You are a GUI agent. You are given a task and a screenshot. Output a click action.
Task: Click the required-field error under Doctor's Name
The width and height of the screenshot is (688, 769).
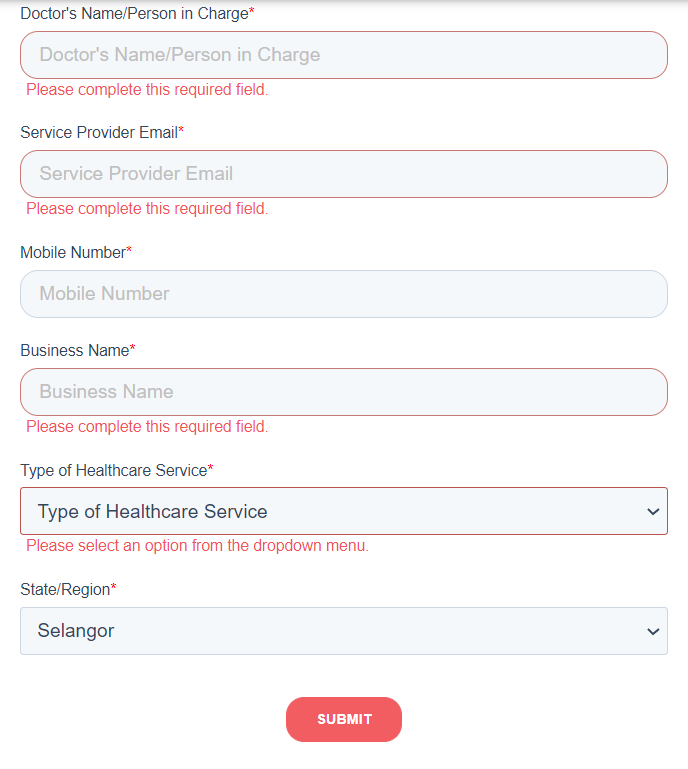147,90
